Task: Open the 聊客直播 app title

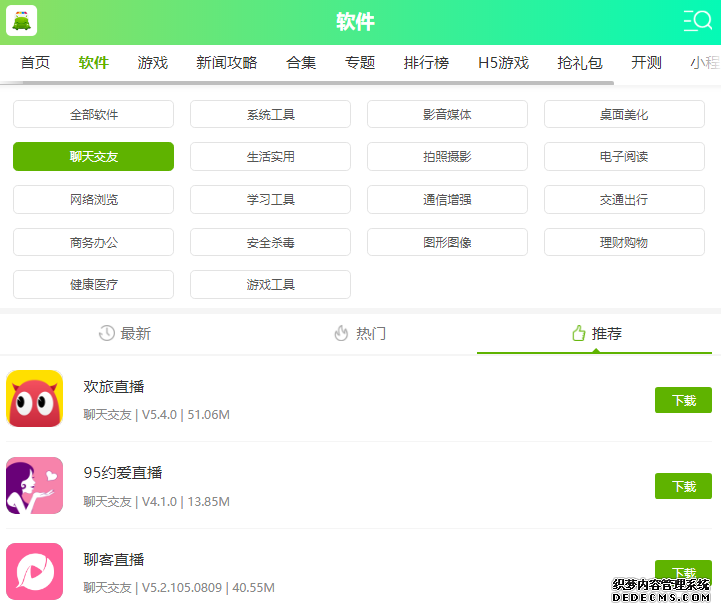Action: click(114, 560)
